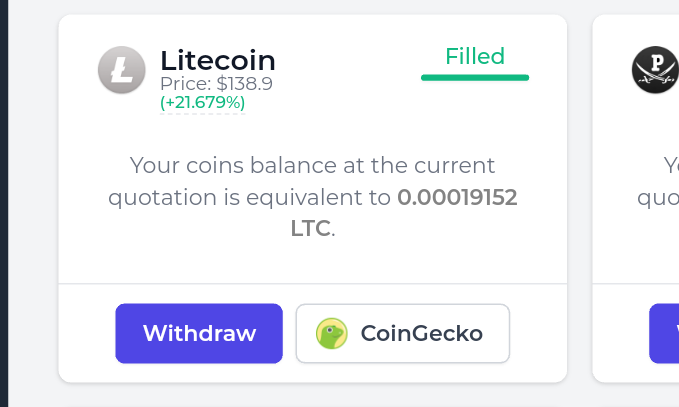The width and height of the screenshot is (679, 407).
Task: Click the Litecoin coin logo
Action: click(122, 70)
